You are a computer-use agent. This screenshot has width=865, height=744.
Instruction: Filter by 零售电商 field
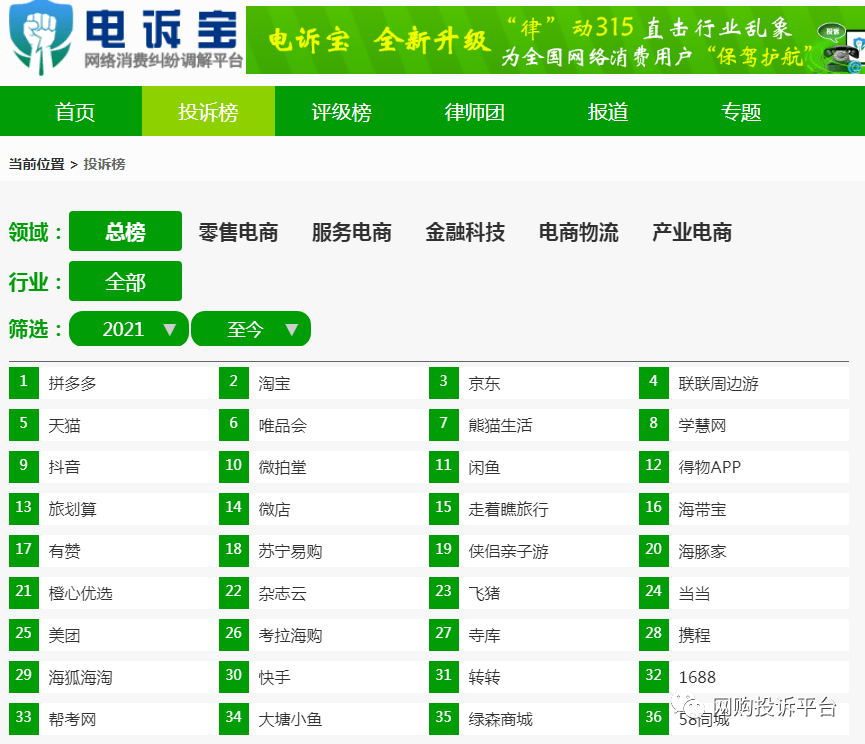[x=238, y=232]
